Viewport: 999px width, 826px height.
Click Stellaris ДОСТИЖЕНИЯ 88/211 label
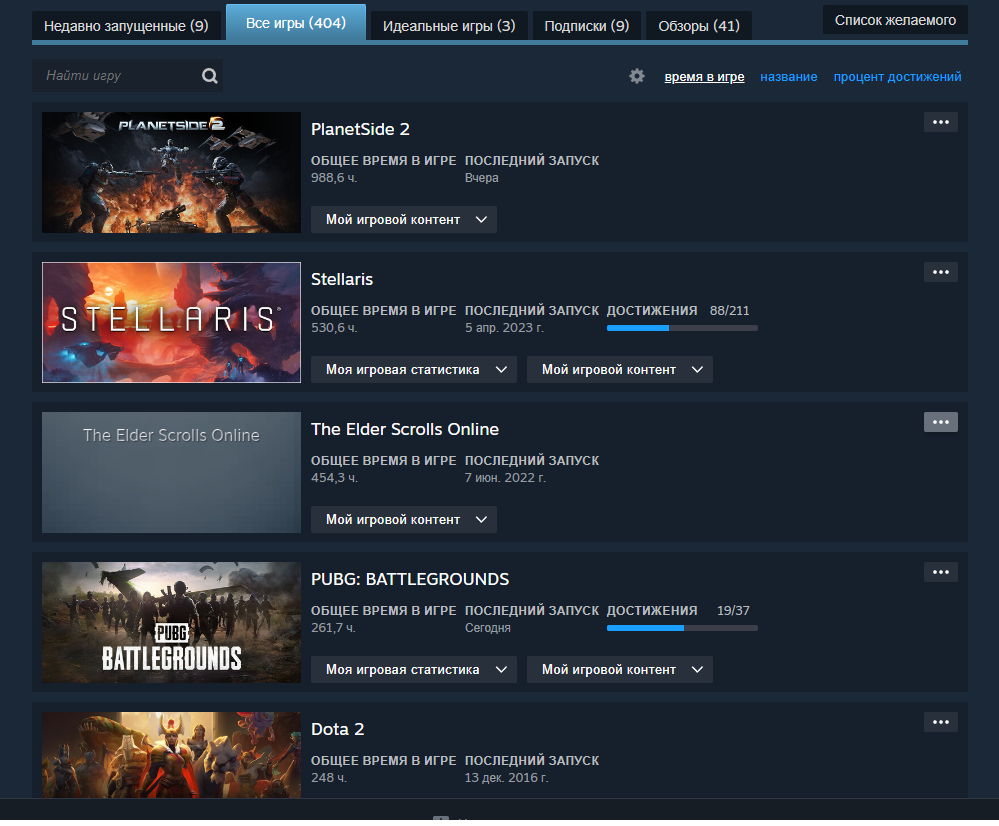[x=678, y=311]
